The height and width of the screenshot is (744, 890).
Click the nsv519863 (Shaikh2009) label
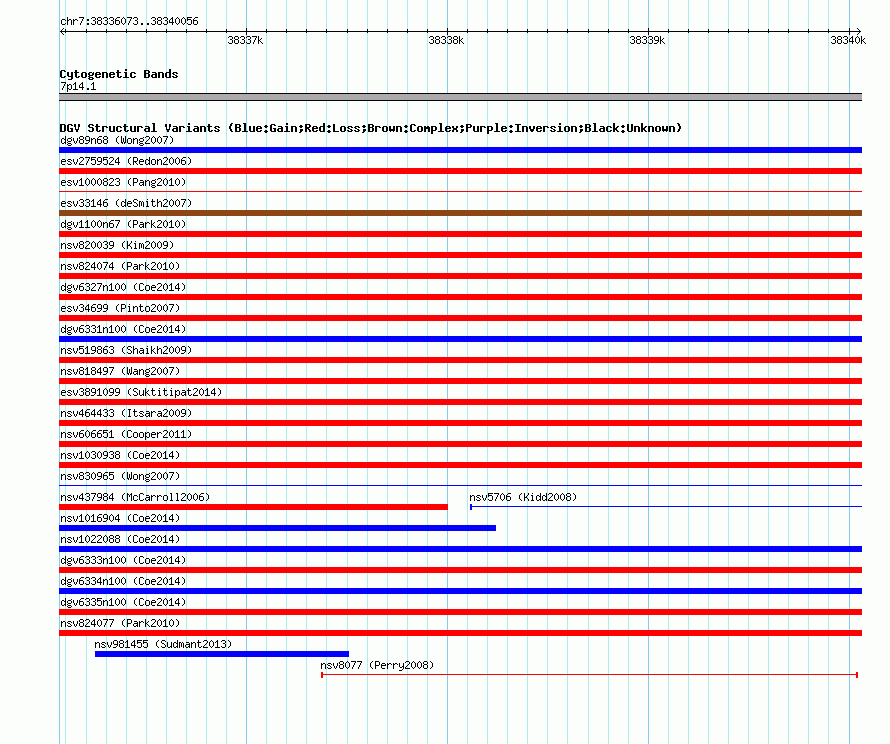coord(126,350)
